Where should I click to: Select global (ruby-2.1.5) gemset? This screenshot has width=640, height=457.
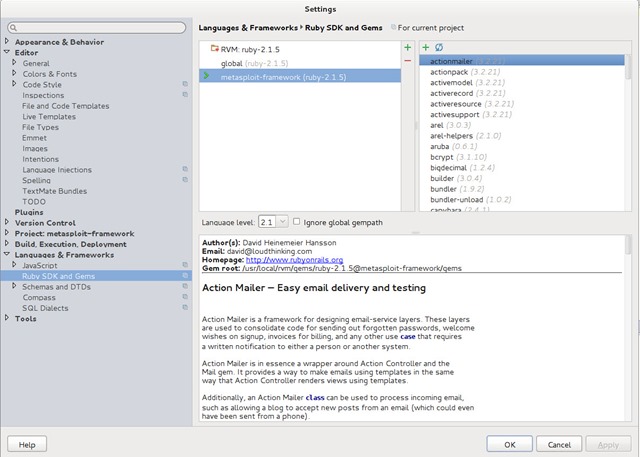(x=300, y=63)
